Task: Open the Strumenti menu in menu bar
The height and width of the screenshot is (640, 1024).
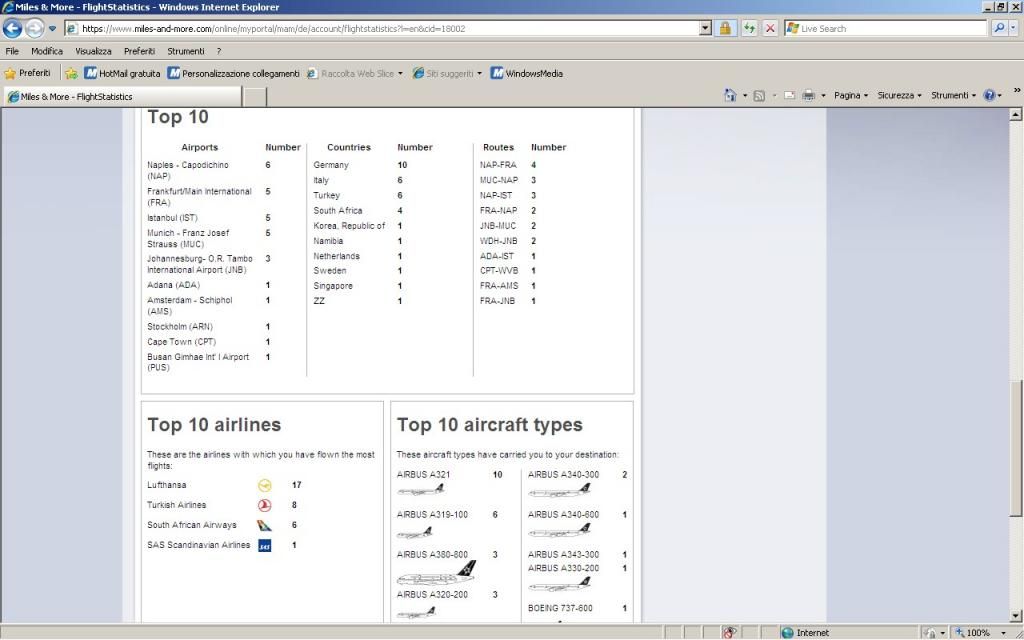Action: 186,51
